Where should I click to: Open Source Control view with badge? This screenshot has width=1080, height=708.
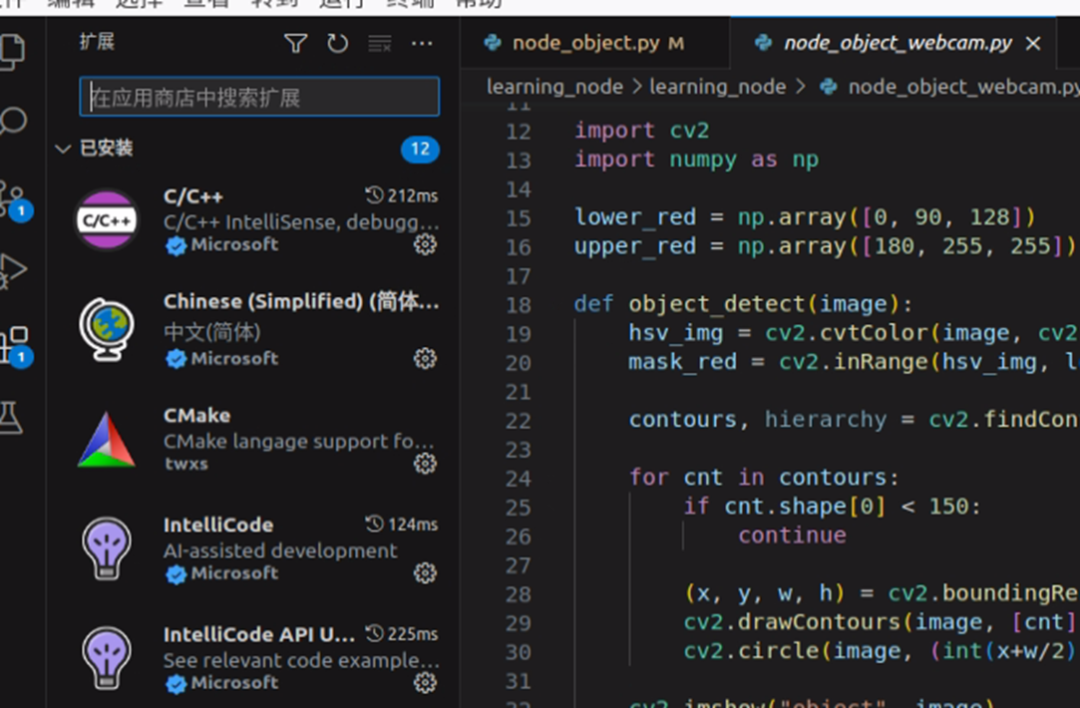tap(14, 200)
